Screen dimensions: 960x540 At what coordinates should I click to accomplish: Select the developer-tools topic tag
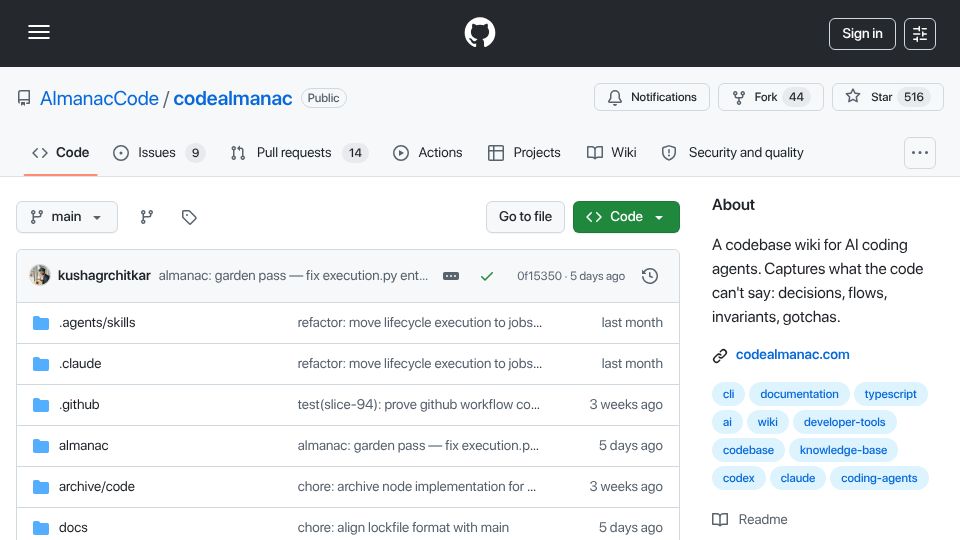(x=844, y=422)
